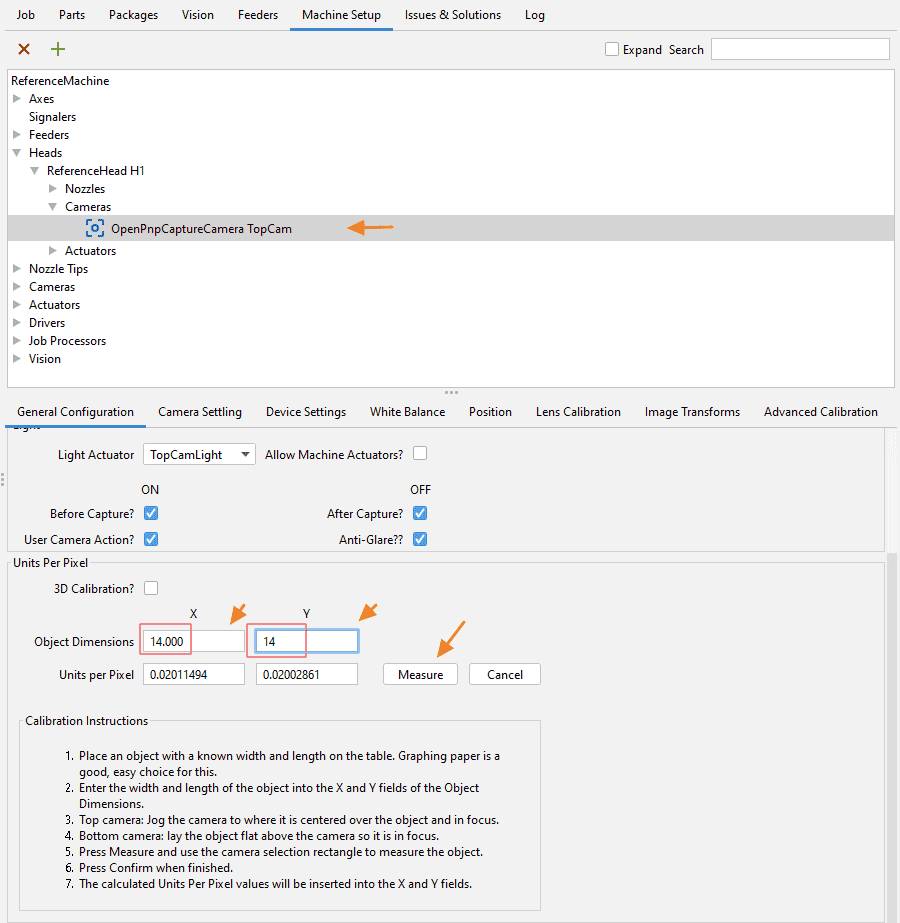Expand the Actuators node under ReferenceHead

53,251
